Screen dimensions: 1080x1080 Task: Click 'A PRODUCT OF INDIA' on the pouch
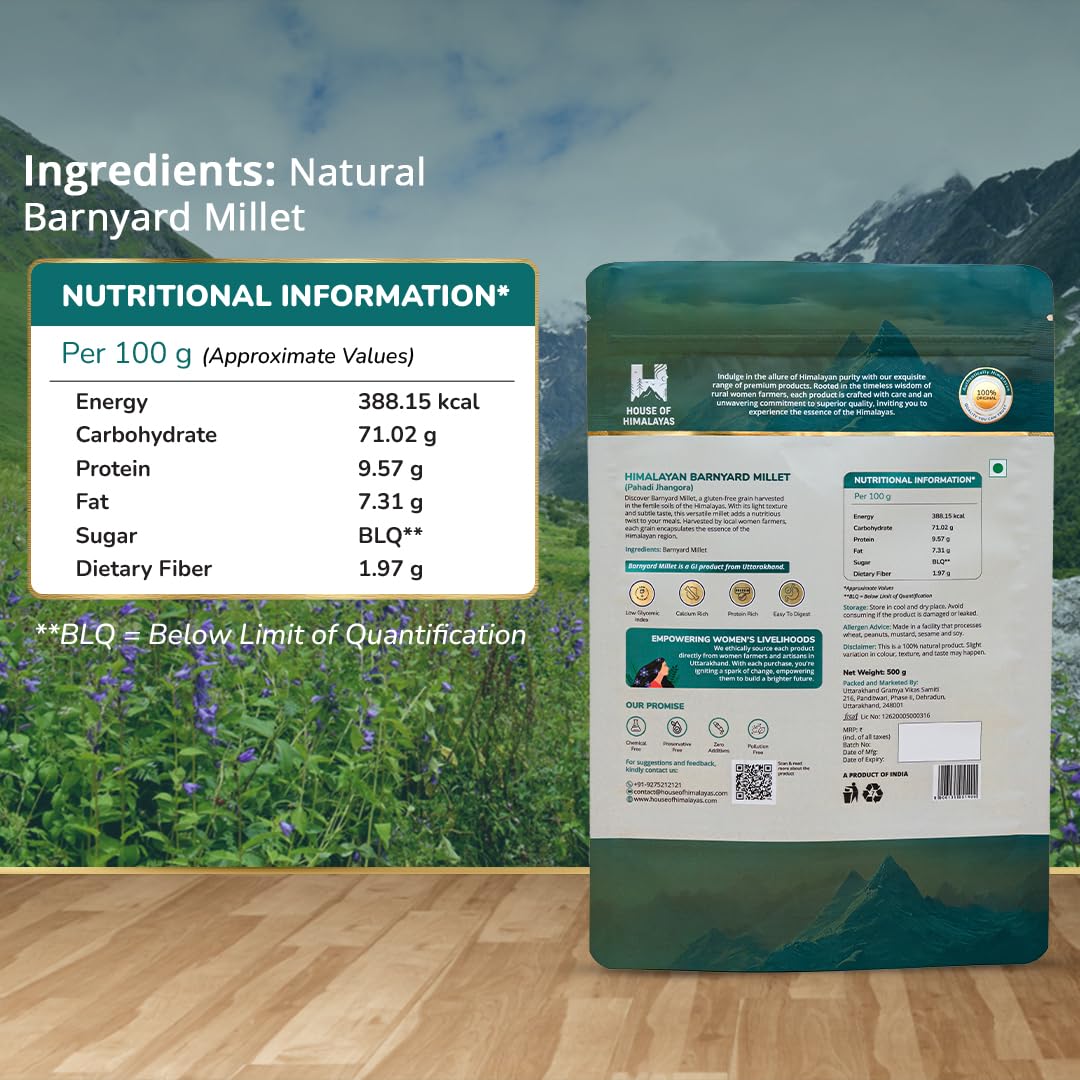coord(875,775)
